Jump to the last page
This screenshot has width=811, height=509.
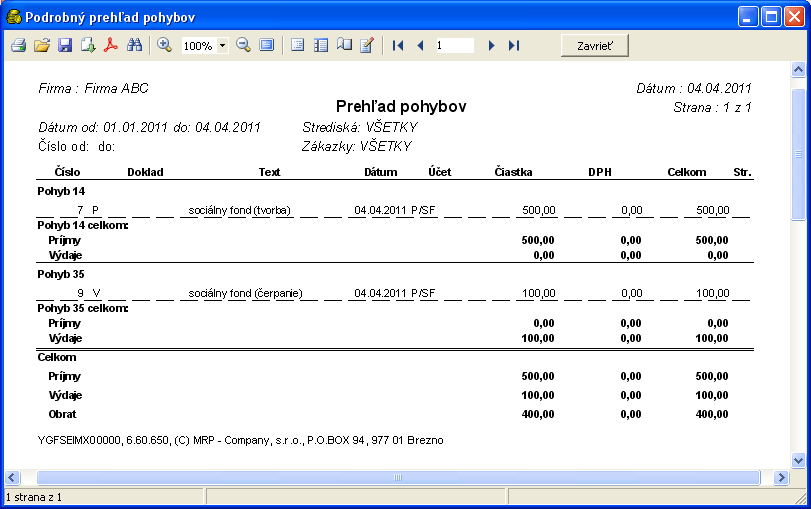pyautogui.click(x=514, y=46)
